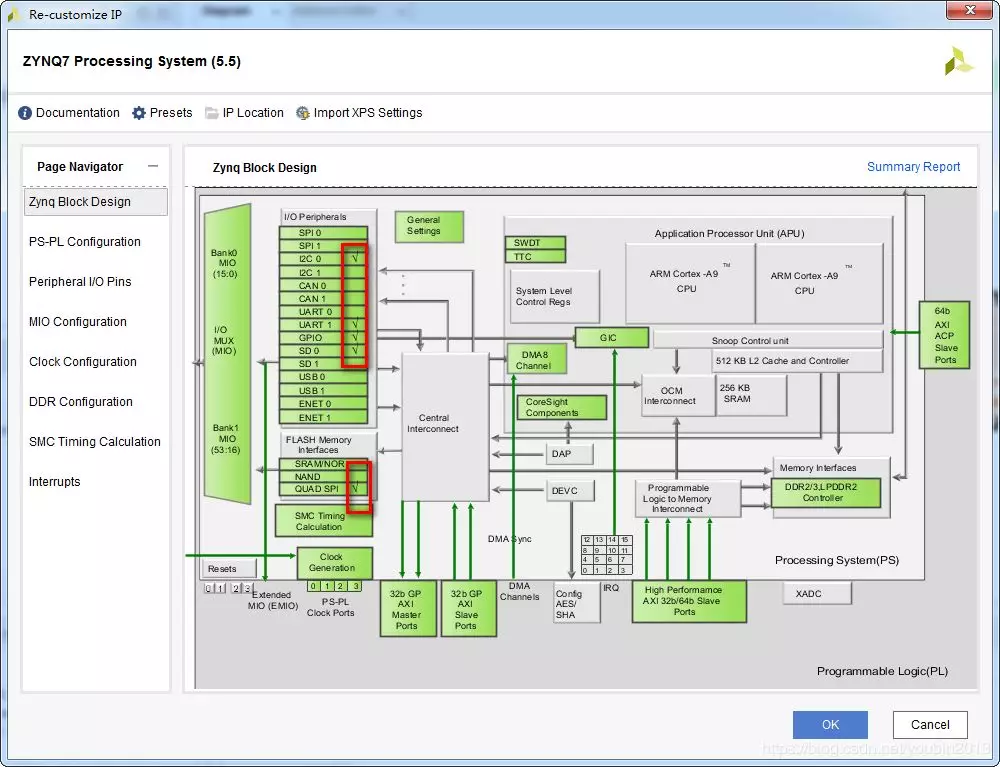This screenshot has width=1000, height=767.
Task: Open Interrupts page in navigator
Action: tap(55, 482)
